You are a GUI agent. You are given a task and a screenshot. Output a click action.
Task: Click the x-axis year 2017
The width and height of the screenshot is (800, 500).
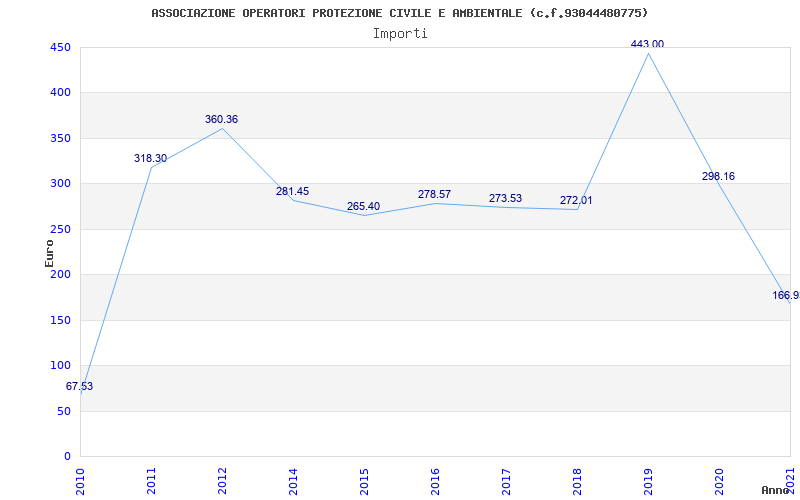point(506,481)
